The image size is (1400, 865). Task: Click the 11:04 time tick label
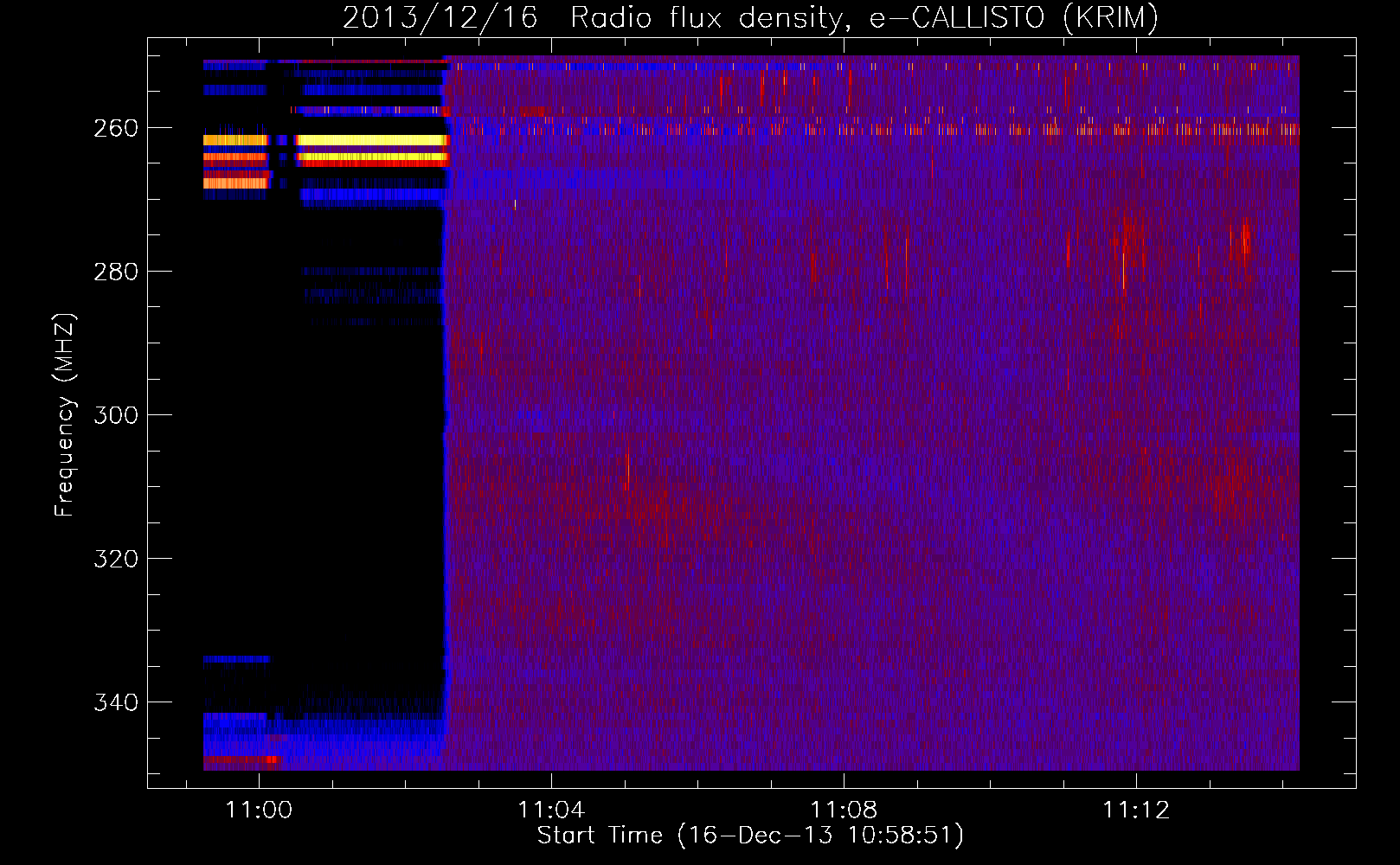click(551, 810)
